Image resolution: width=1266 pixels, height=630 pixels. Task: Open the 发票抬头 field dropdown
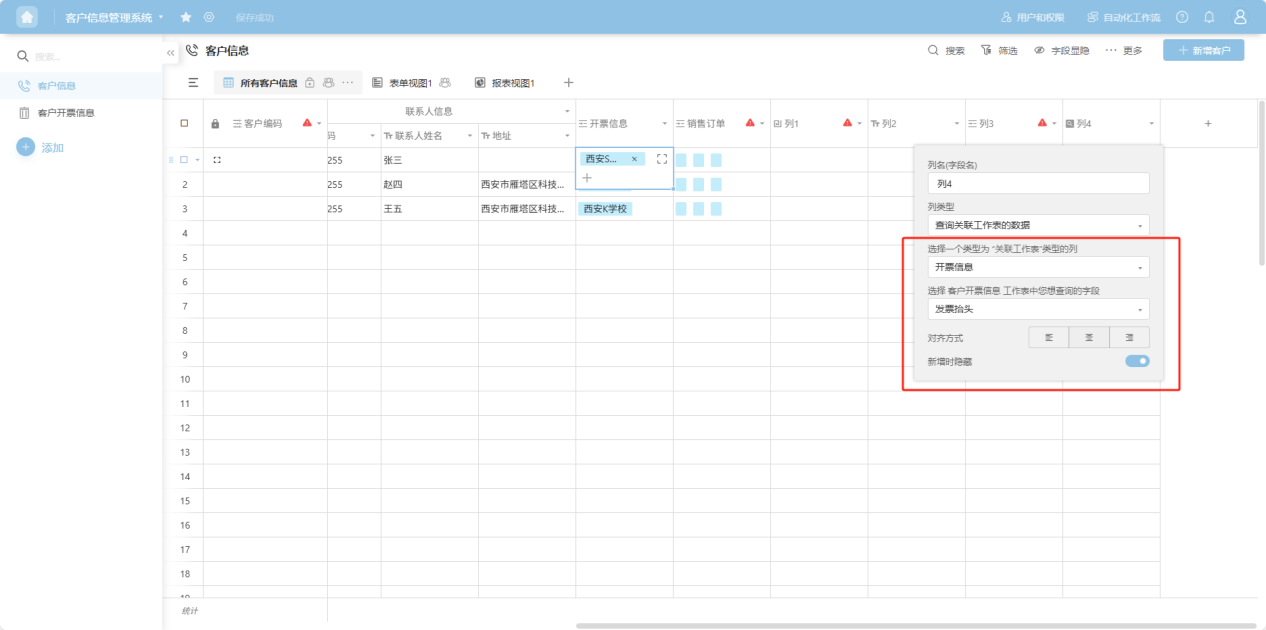click(x=1038, y=309)
